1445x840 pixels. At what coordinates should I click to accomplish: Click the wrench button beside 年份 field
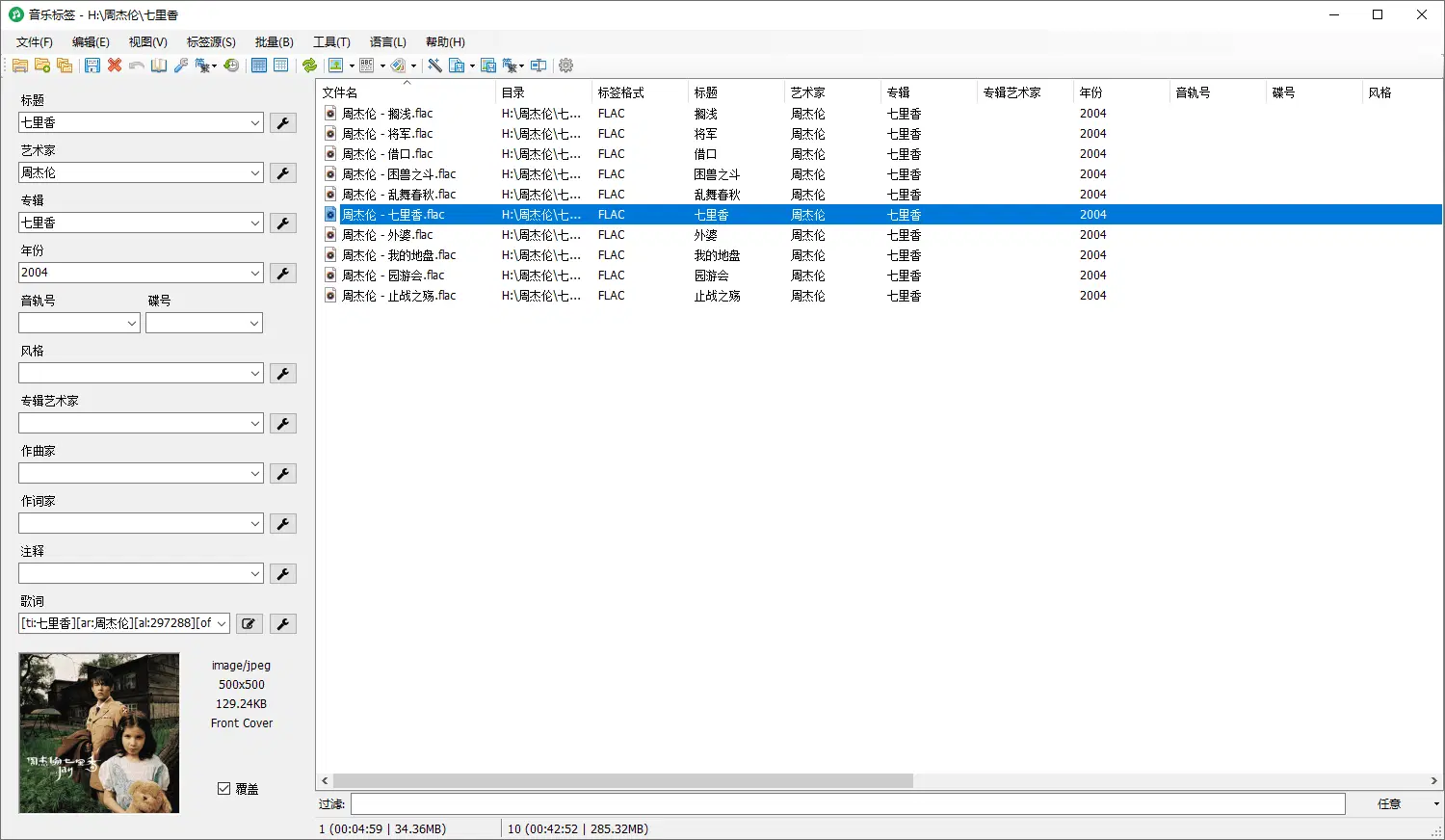[283, 274]
